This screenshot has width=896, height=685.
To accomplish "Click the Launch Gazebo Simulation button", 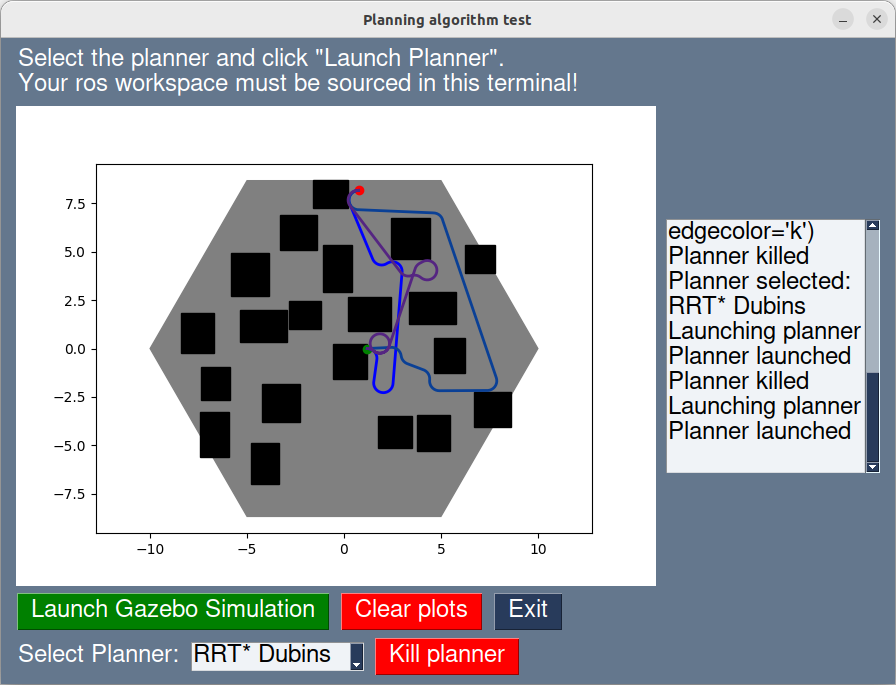I will 173,611.
